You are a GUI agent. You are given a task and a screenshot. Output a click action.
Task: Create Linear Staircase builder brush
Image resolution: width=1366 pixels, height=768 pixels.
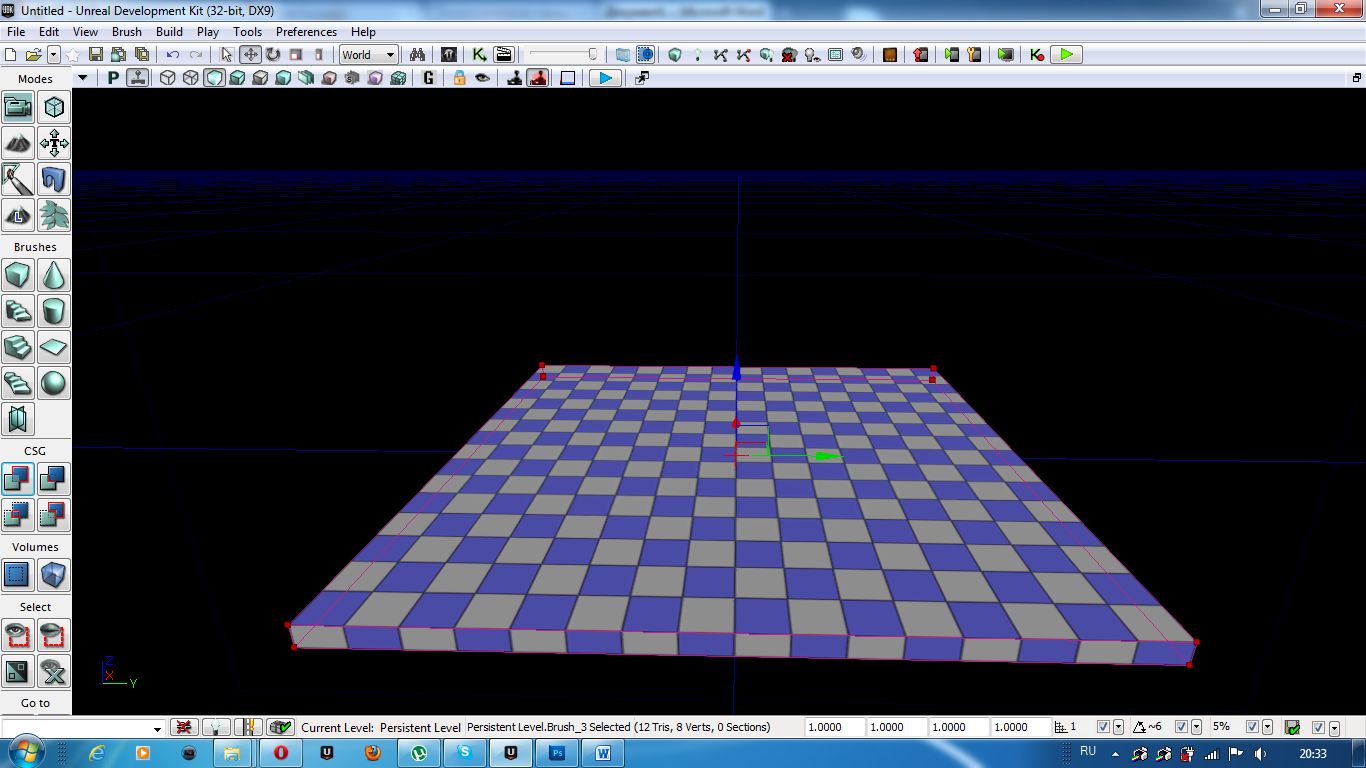(x=18, y=347)
